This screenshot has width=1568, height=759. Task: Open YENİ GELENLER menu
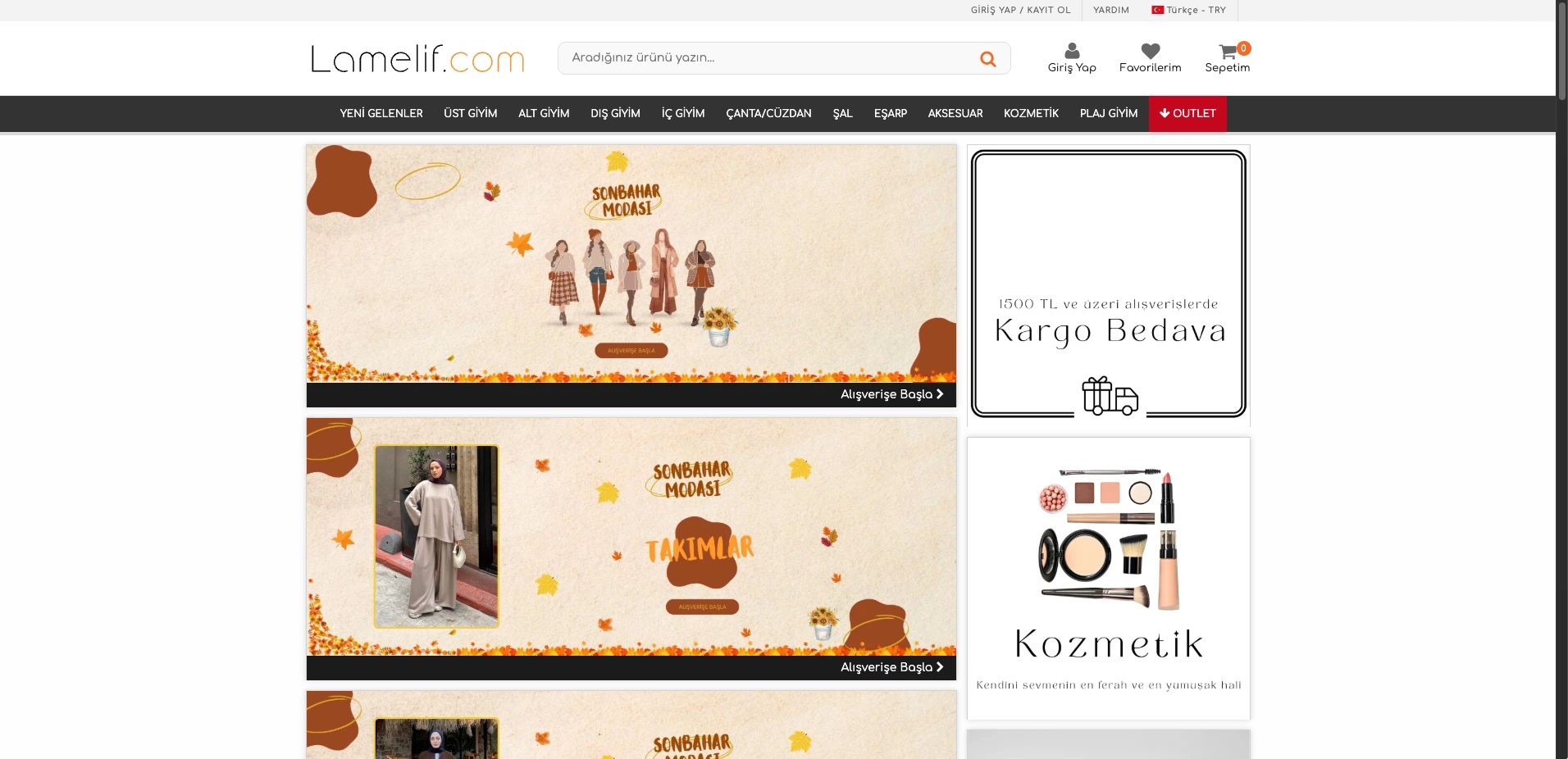pos(381,114)
